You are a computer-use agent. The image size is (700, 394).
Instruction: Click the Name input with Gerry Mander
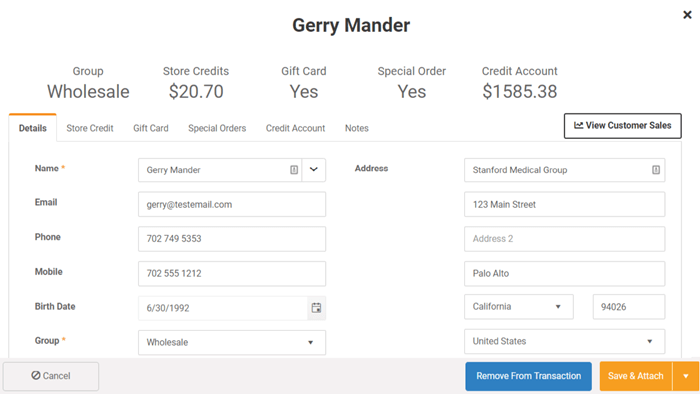[x=220, y=170]
